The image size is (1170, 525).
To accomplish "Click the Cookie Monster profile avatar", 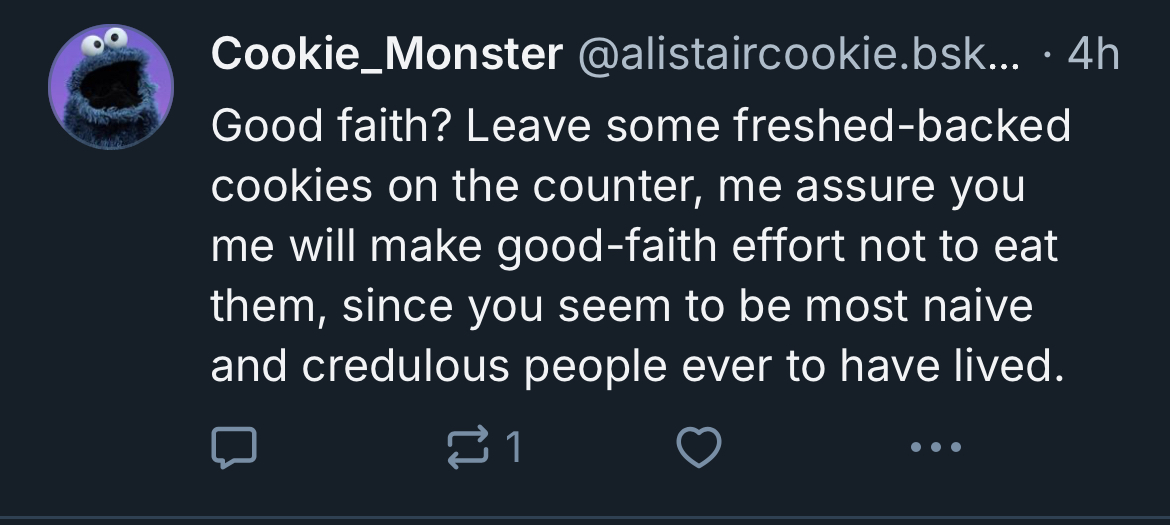I will pos(111,87).
